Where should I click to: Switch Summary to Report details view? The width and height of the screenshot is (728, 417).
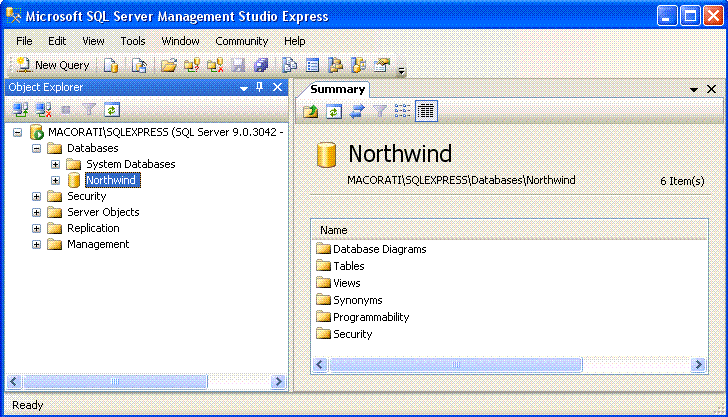click(426, 111)
